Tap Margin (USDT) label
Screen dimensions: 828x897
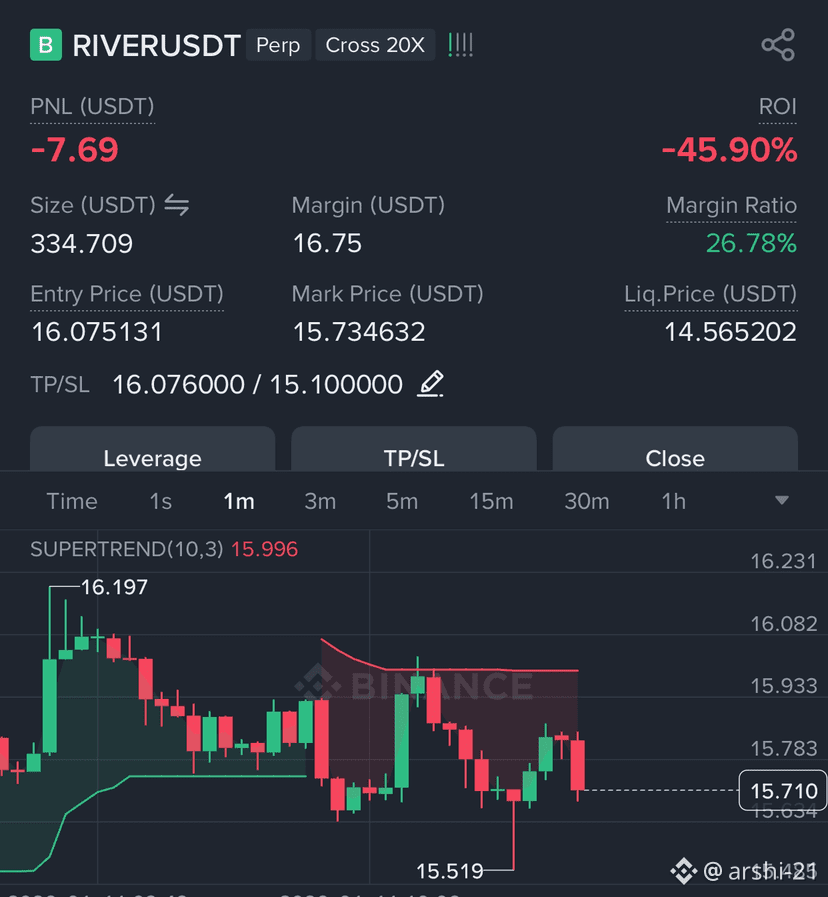coord(368,205)
